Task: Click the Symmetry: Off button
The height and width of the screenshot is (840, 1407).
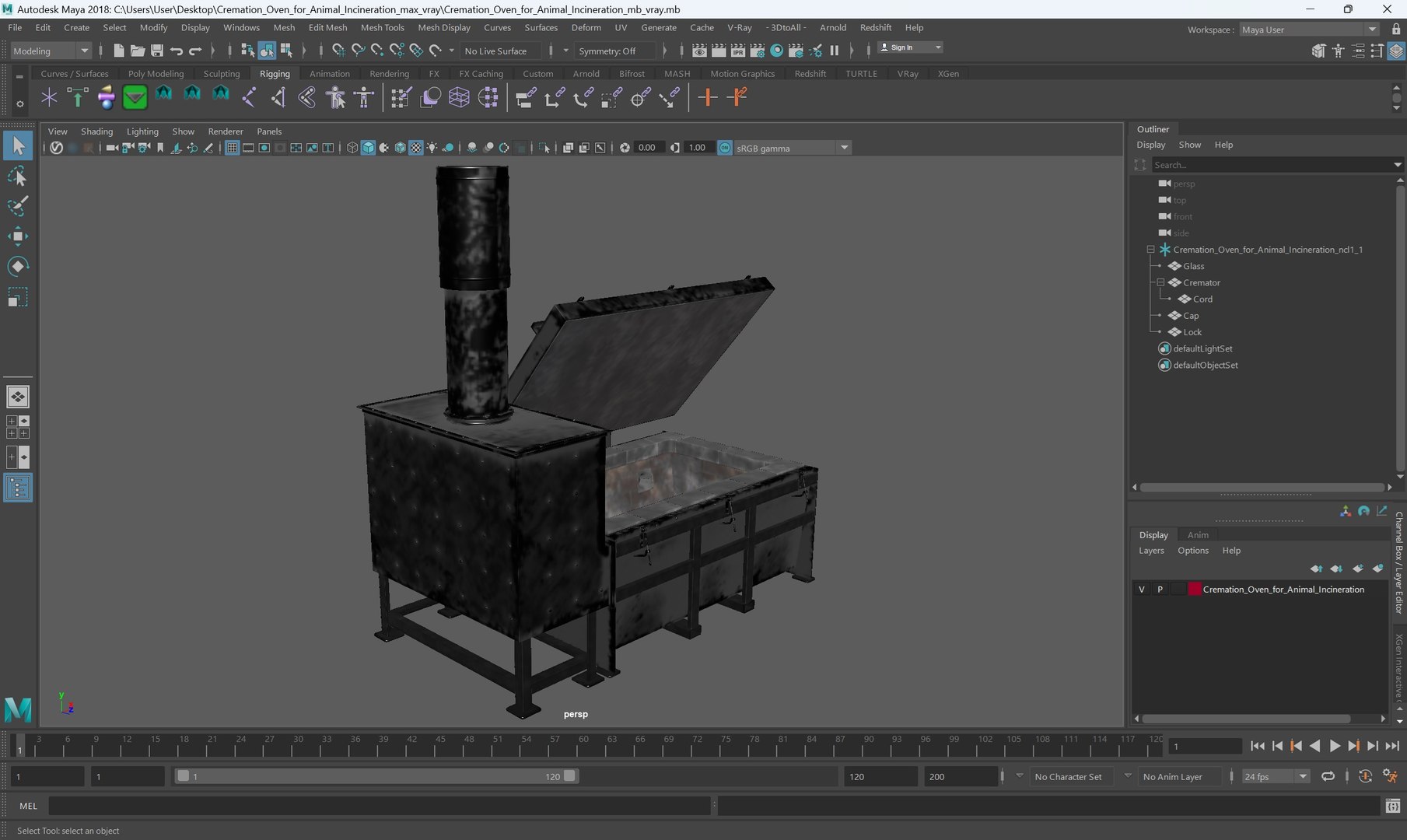Action: tap(614, 51)
